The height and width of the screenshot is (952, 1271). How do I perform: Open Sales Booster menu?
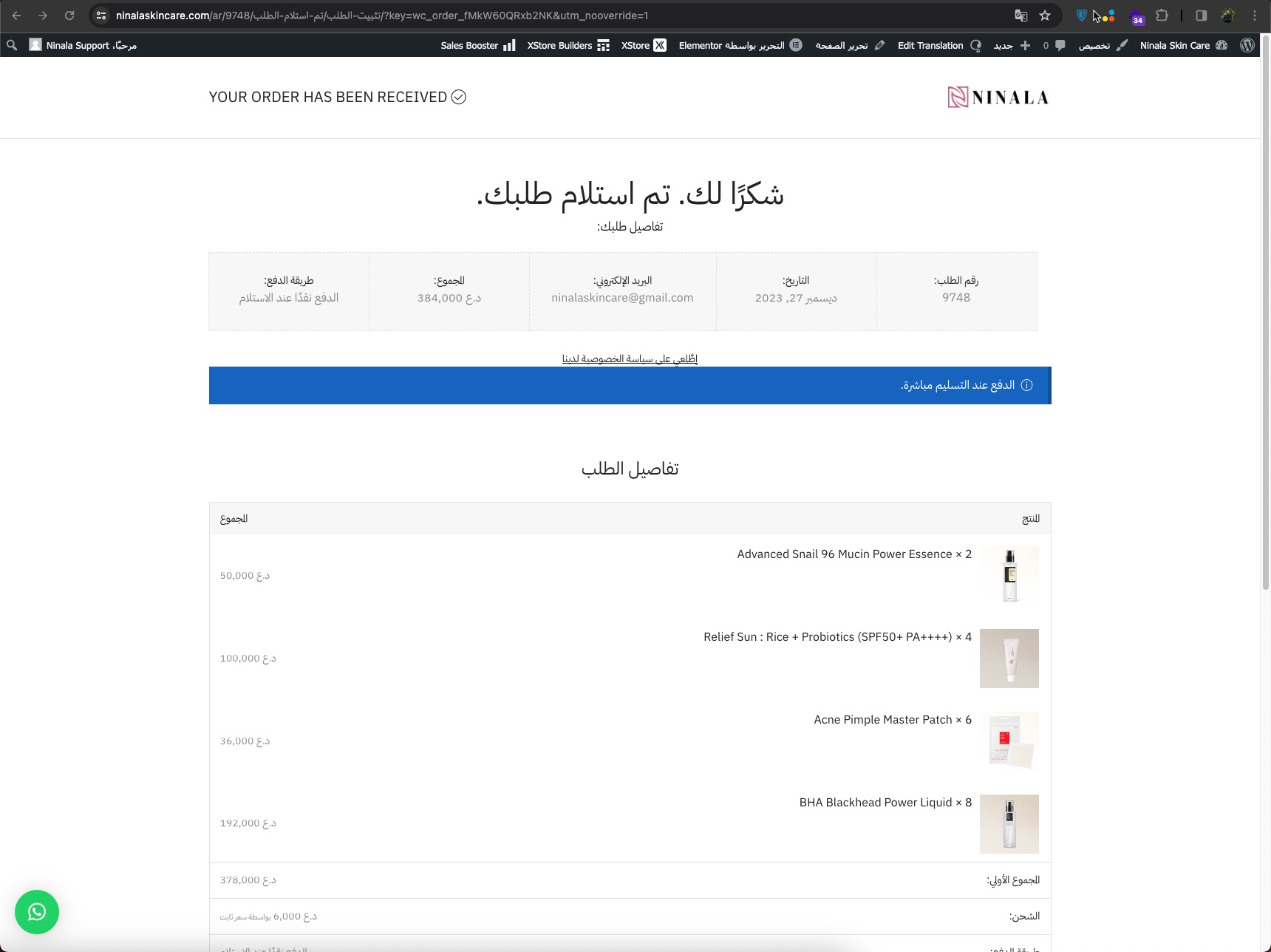[x=478, y=45]
